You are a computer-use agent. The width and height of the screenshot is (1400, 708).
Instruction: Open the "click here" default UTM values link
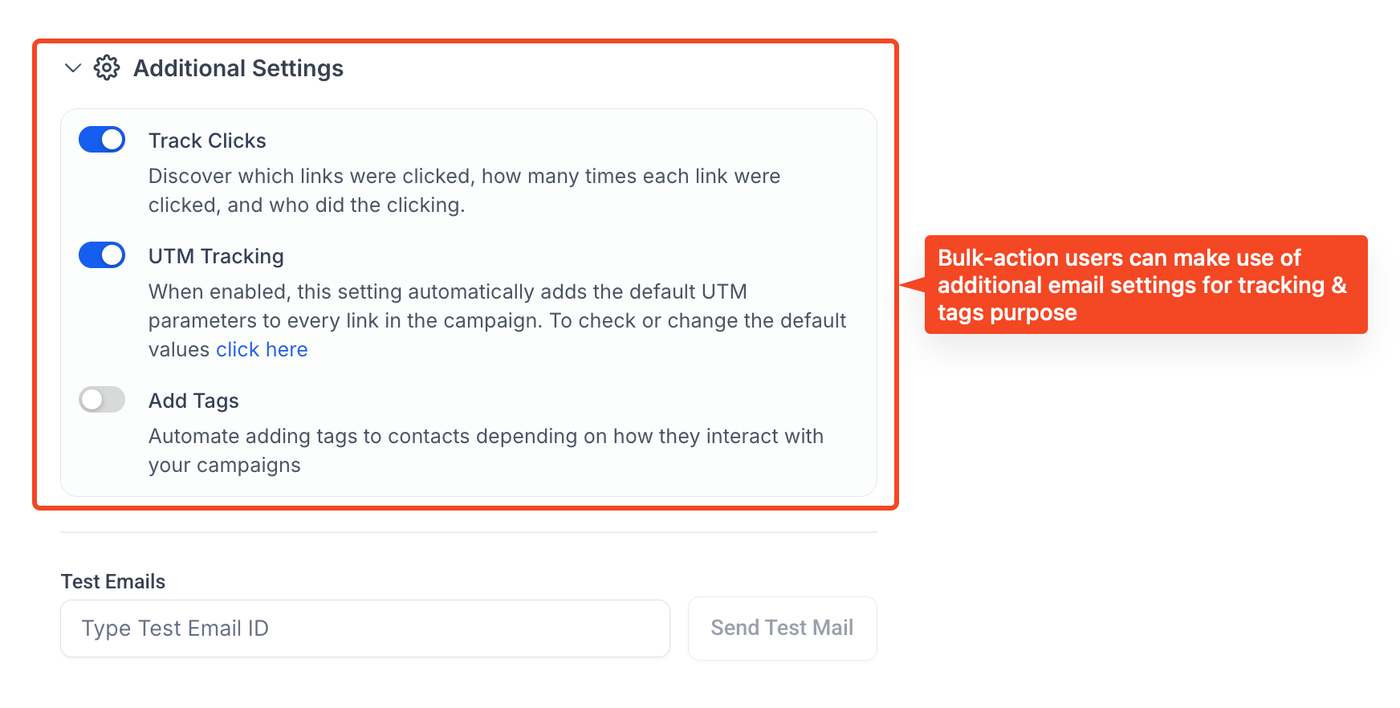(262, 350)
